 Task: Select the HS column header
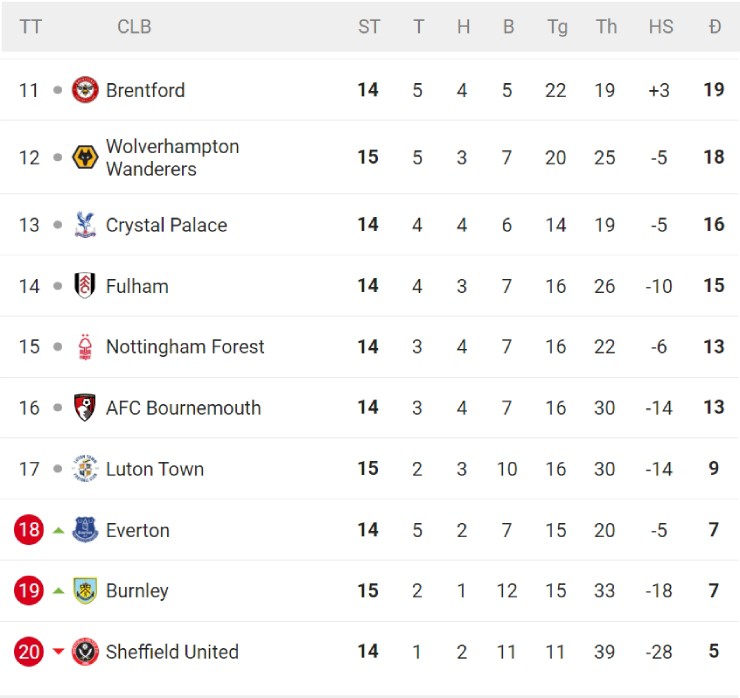[660, 27]
